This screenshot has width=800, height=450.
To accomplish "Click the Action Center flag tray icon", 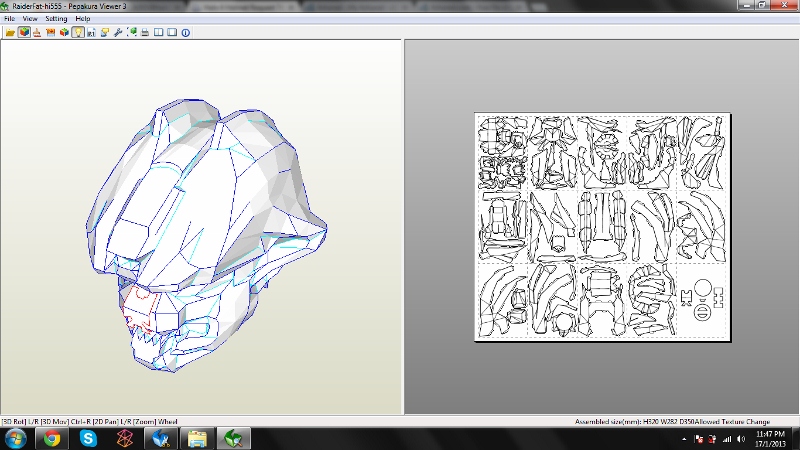I will coord(698,439).
